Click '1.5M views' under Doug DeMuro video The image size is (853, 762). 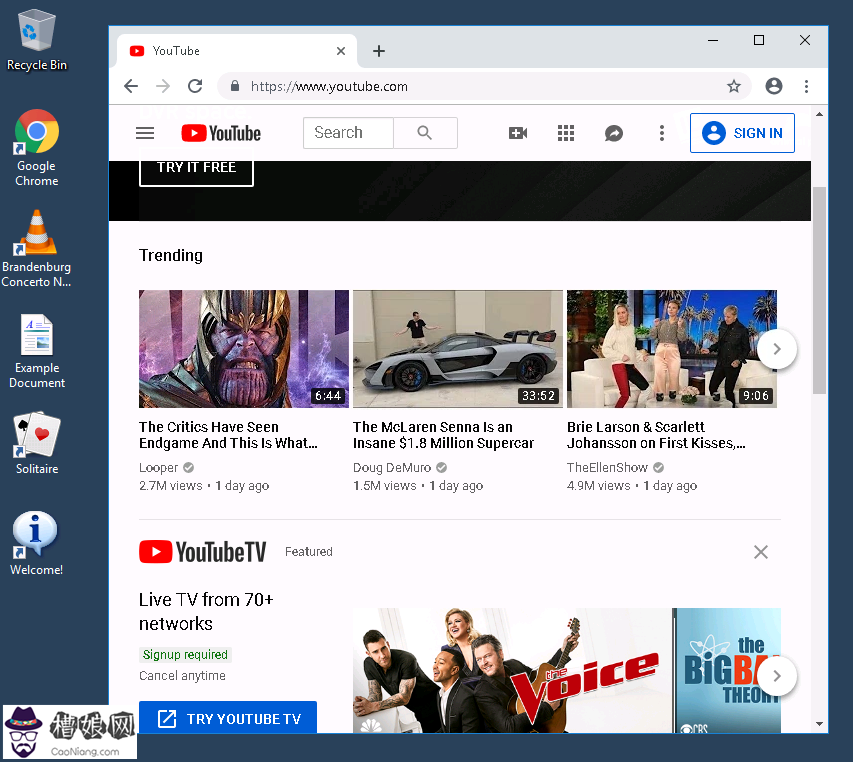click(384, 486)
